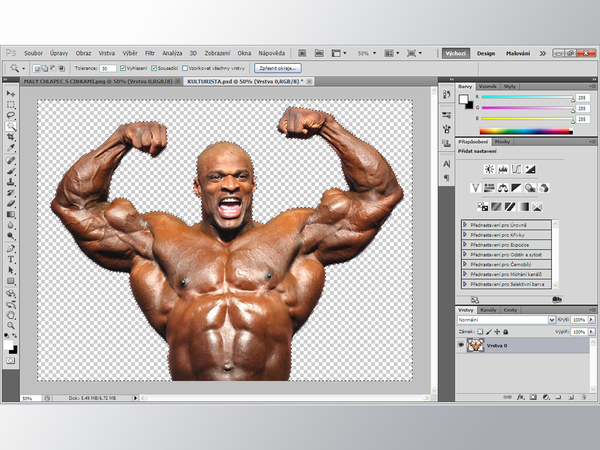Select the Move tool in the toolbox
The width and height of the screenshot is (600, 450).
[x=11, y=92]
